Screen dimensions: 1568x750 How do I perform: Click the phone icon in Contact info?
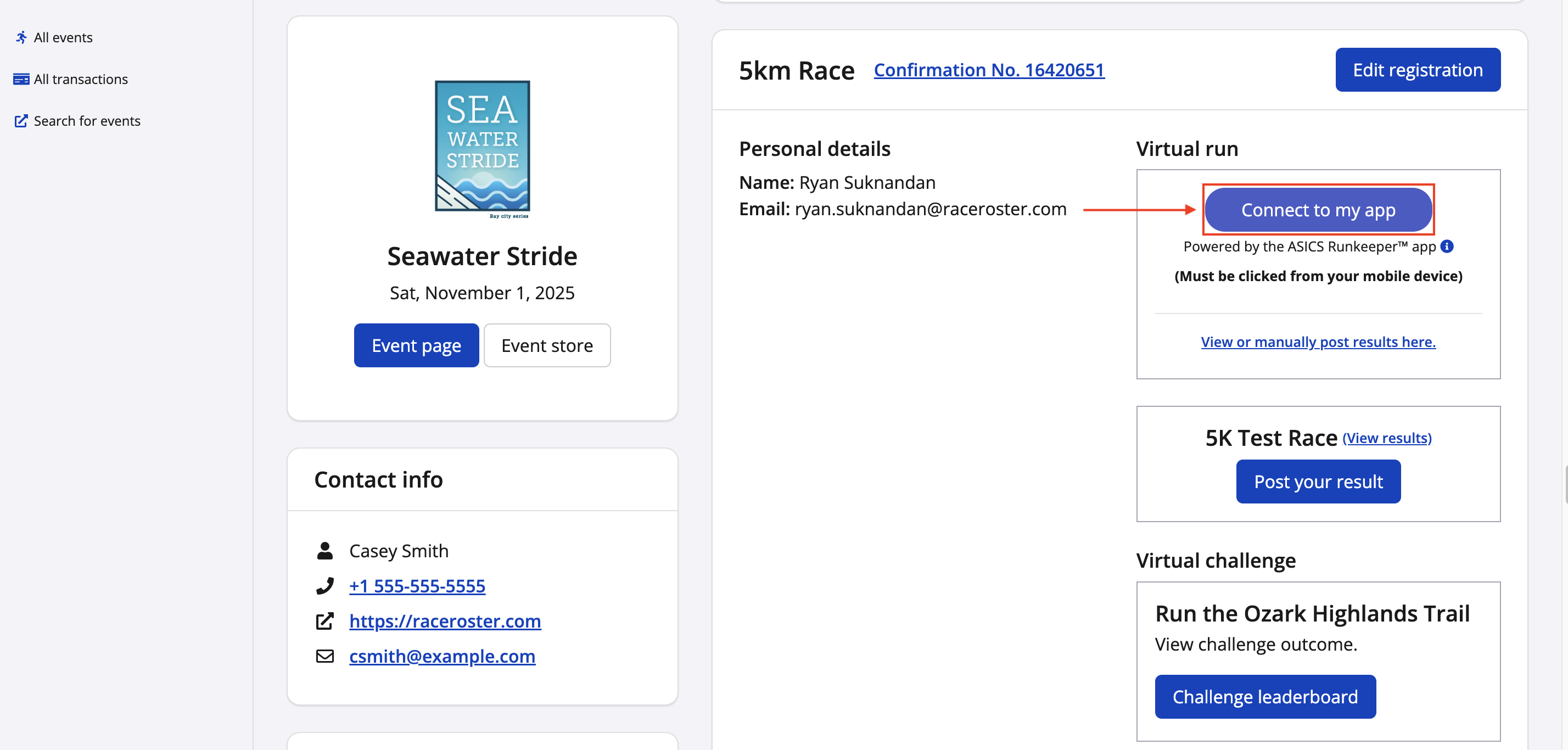pos(325,586)
